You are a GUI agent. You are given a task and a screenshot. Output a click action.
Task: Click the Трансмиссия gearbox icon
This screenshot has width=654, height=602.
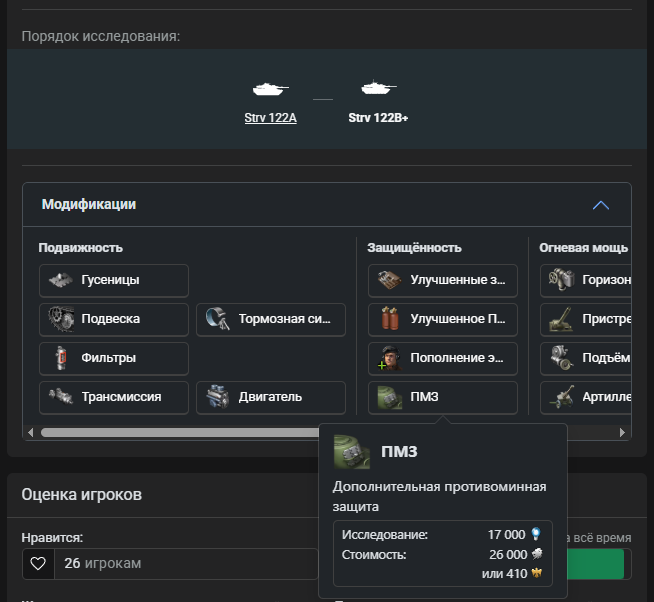coord(61,396)
